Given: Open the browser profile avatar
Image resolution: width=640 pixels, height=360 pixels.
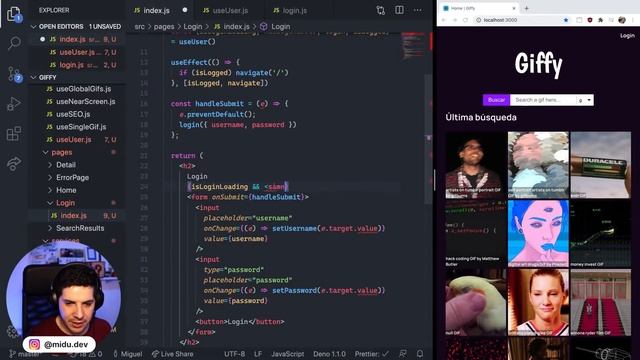Looking at the screenshot, I should click(x=622, y=20).
